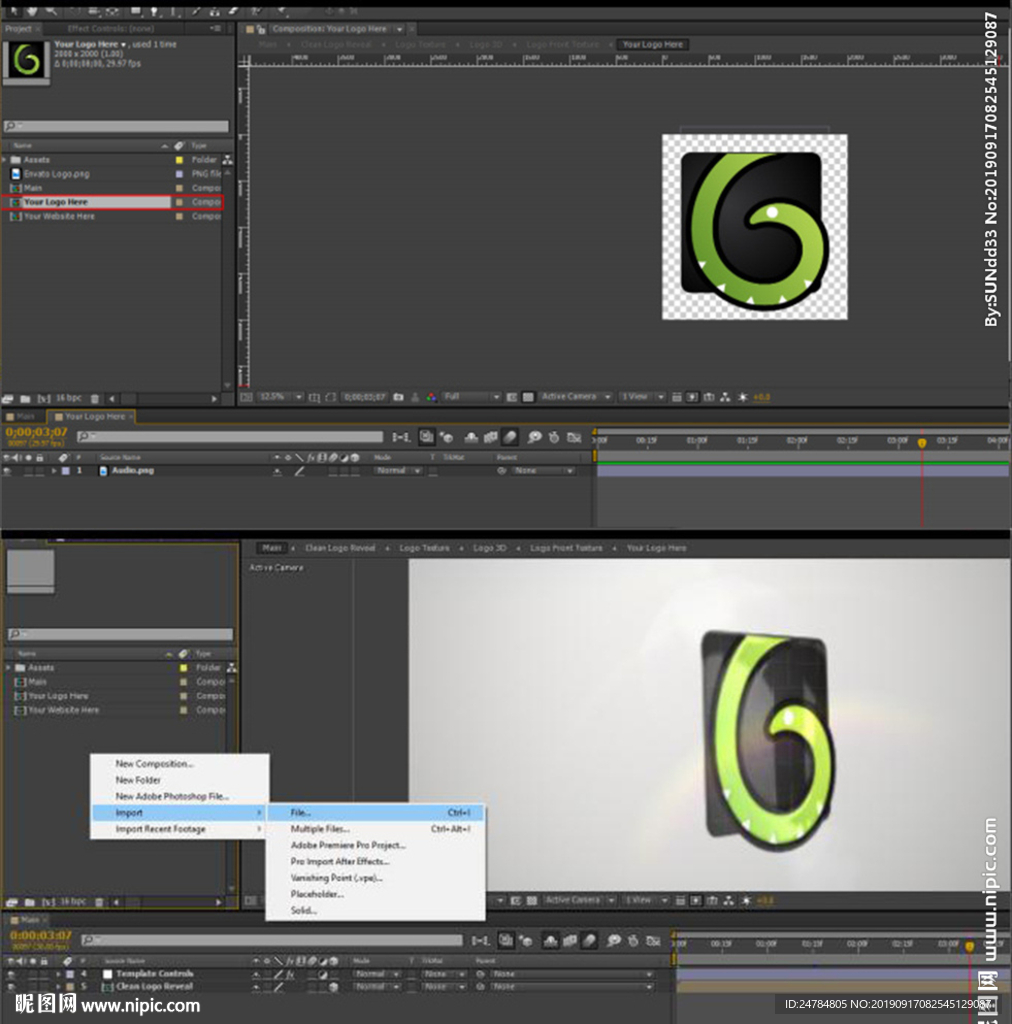Expand Assets folder in upper Project panel
The width and height of the screenshot is (1012, 1024).
click(5, 160)
